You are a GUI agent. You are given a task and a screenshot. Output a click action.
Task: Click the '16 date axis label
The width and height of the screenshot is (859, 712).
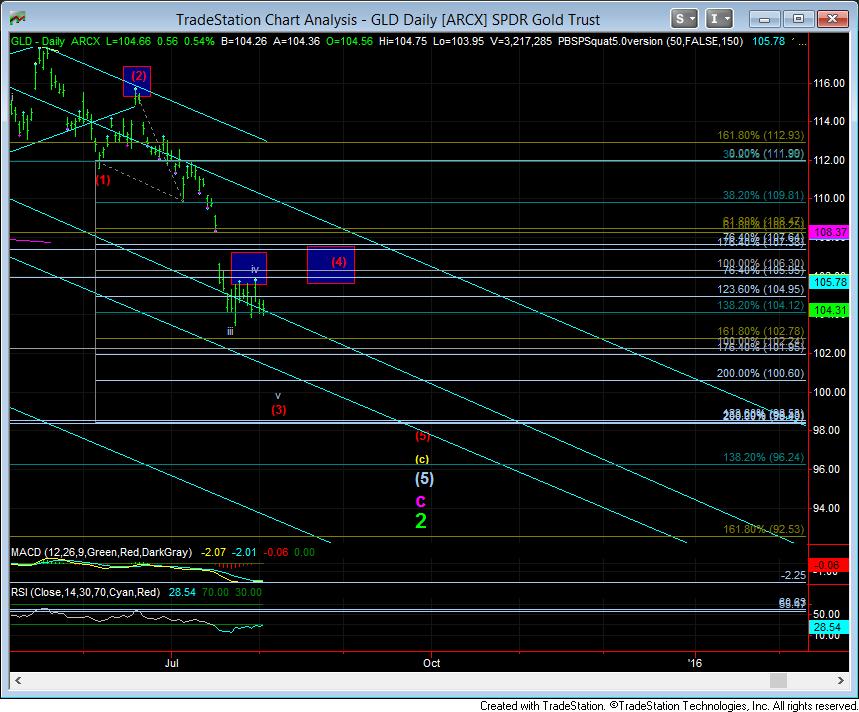[x=695, y=663]
